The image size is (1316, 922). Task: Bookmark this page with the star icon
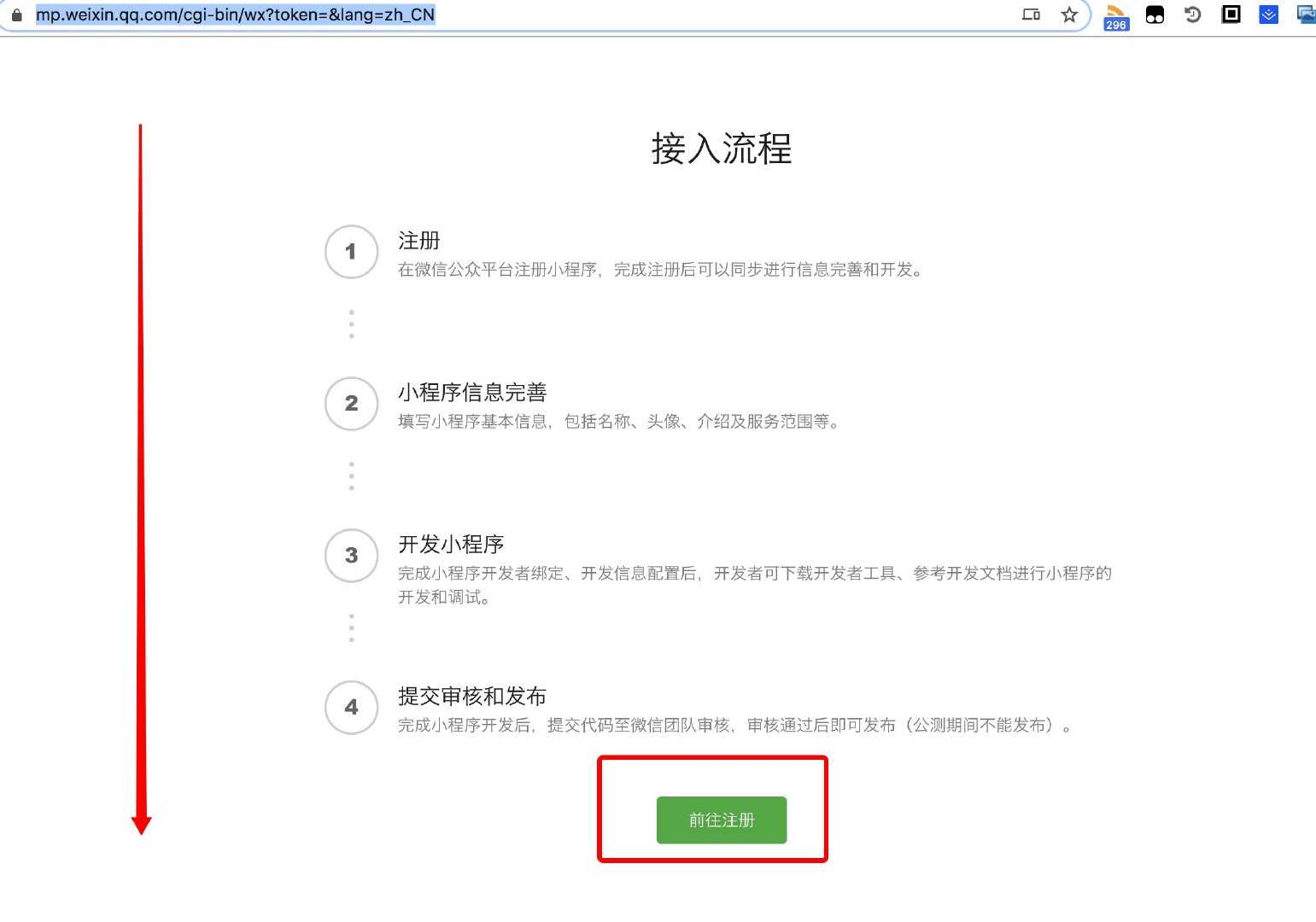[1069, 15]
